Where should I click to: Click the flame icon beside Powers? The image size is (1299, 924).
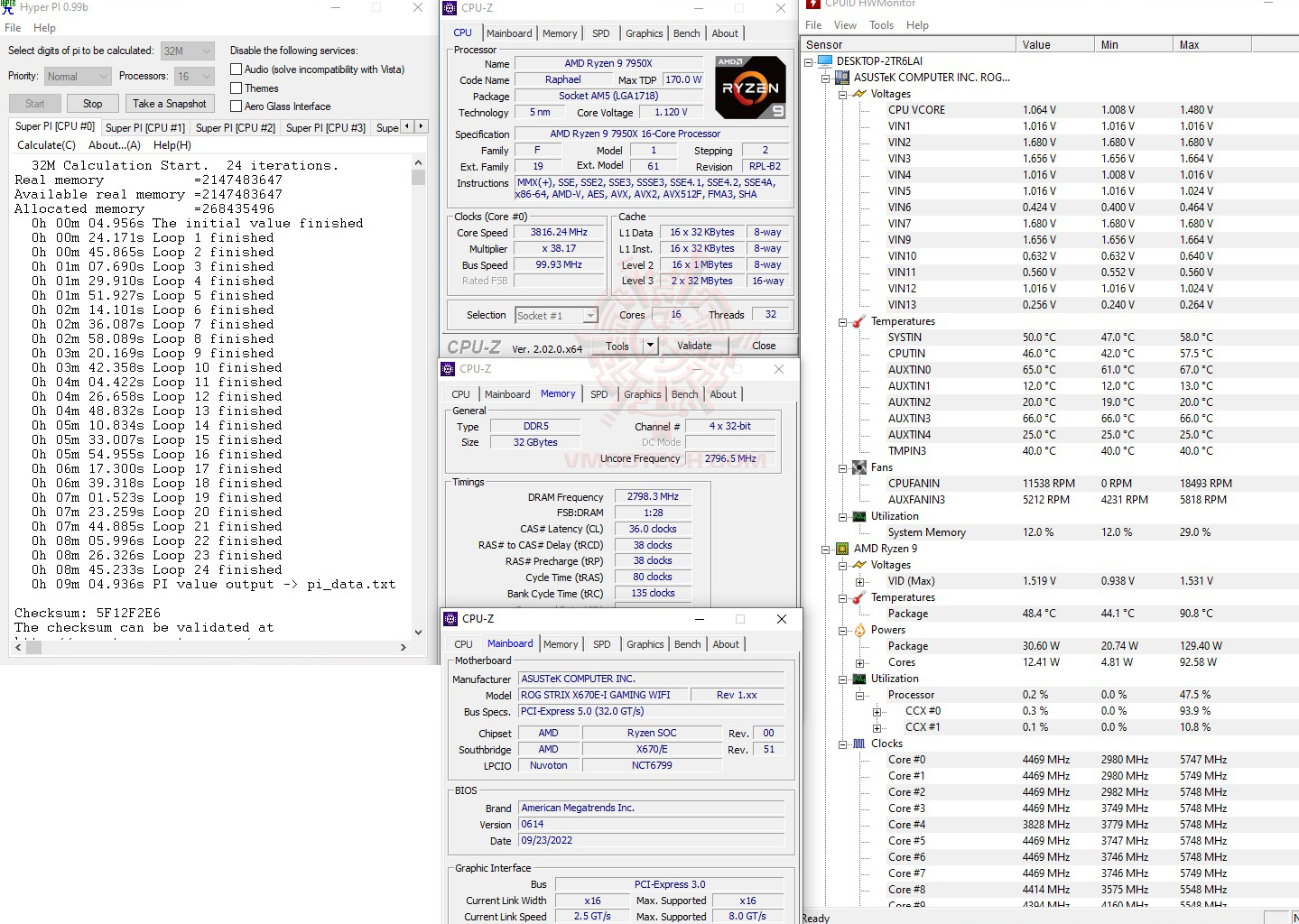tap(859, 630)
